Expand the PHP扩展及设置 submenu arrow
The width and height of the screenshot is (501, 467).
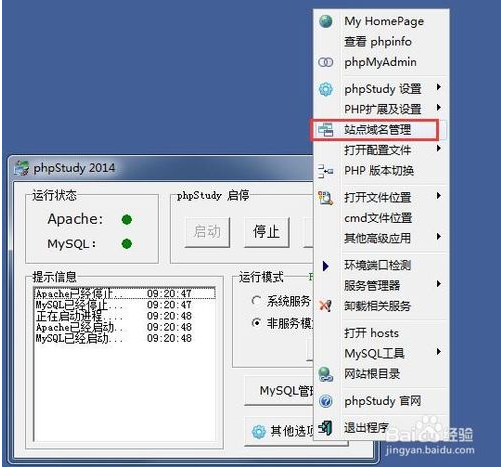pos(439,108)
